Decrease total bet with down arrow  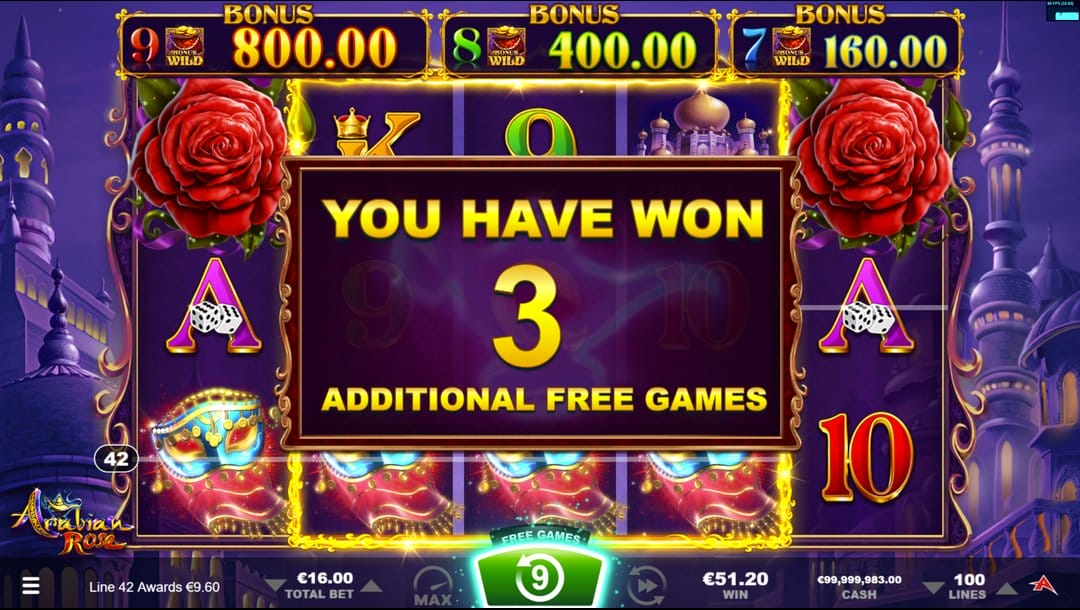(275, 587)
